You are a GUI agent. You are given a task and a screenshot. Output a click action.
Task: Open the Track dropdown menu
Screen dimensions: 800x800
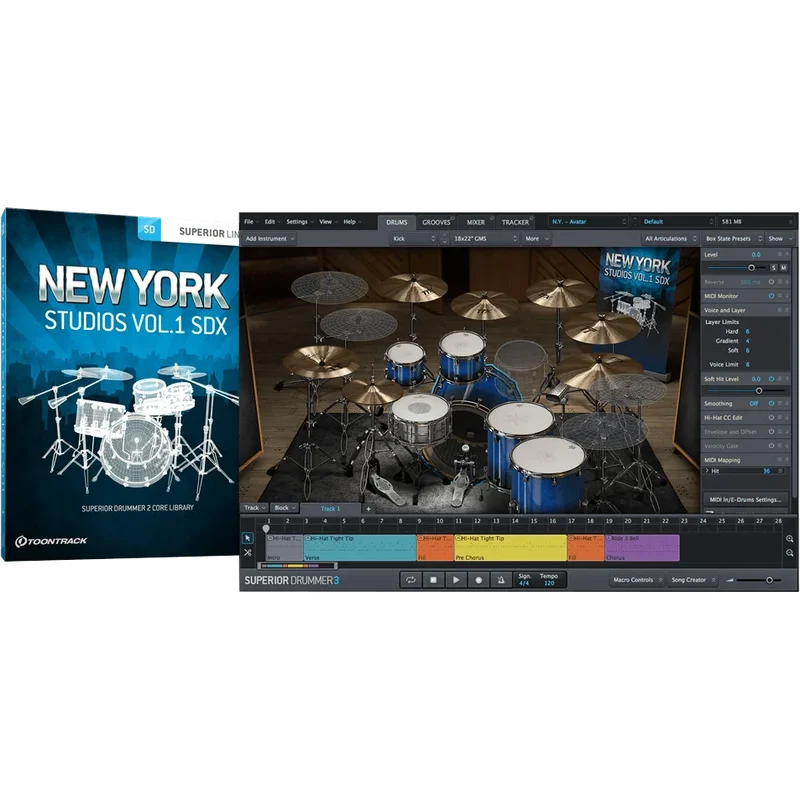pyautogui.click(x=254, y=508)
